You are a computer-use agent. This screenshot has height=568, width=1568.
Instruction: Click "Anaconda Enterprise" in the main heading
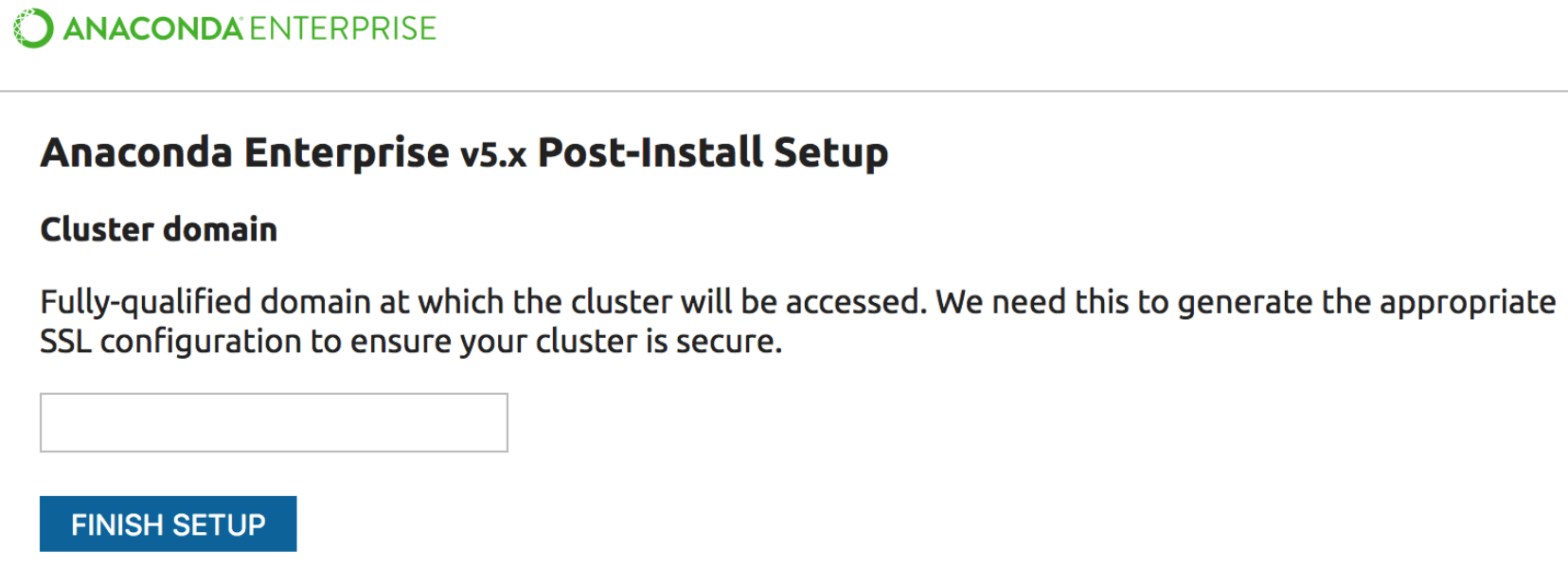(x=244, y=152)
